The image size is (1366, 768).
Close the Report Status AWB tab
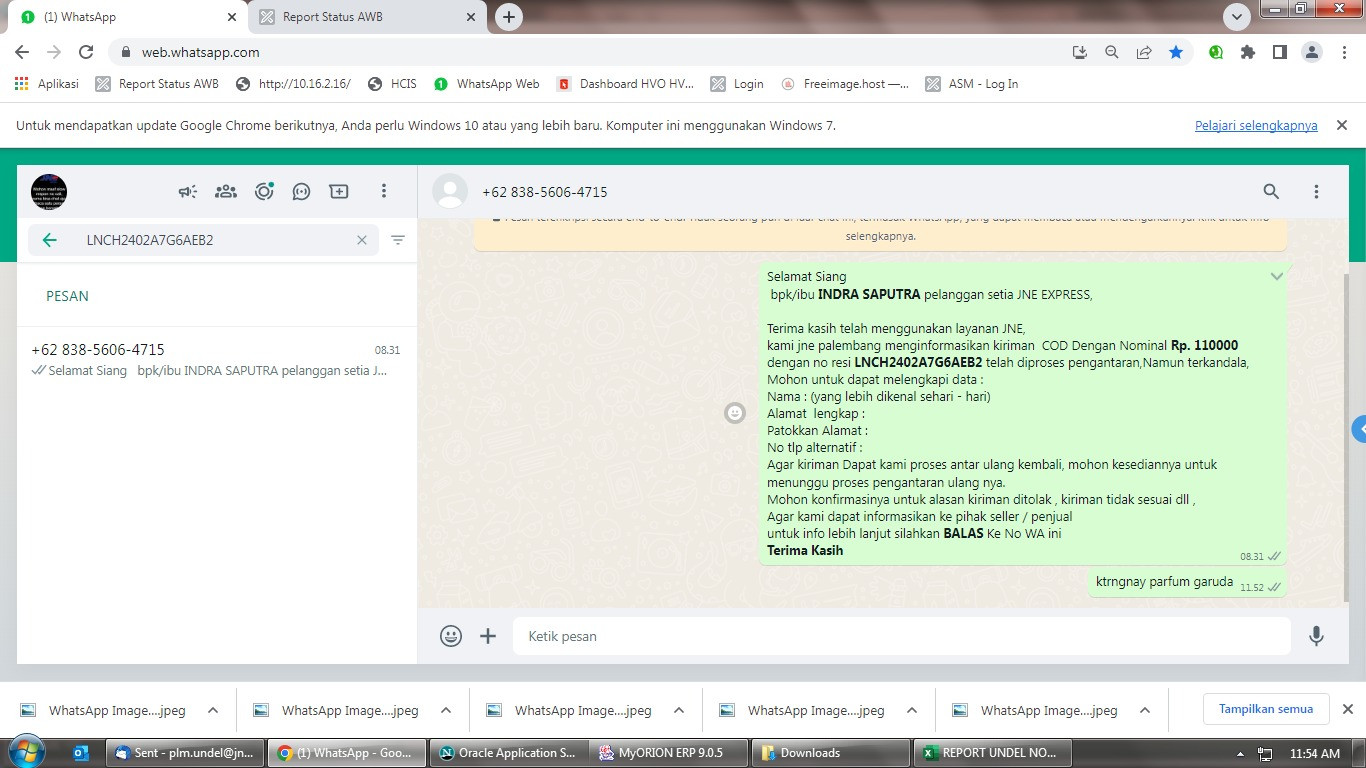pos(471,17)
